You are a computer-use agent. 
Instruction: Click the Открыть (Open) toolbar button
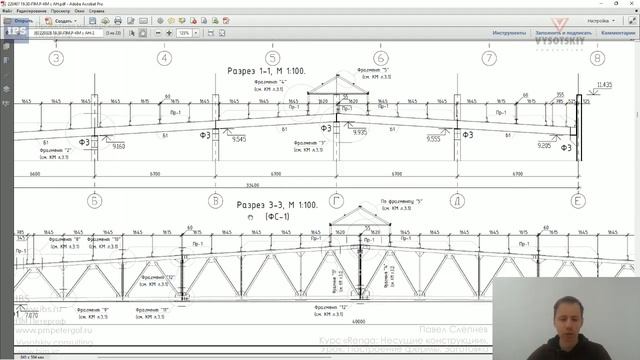pos(18,20)
